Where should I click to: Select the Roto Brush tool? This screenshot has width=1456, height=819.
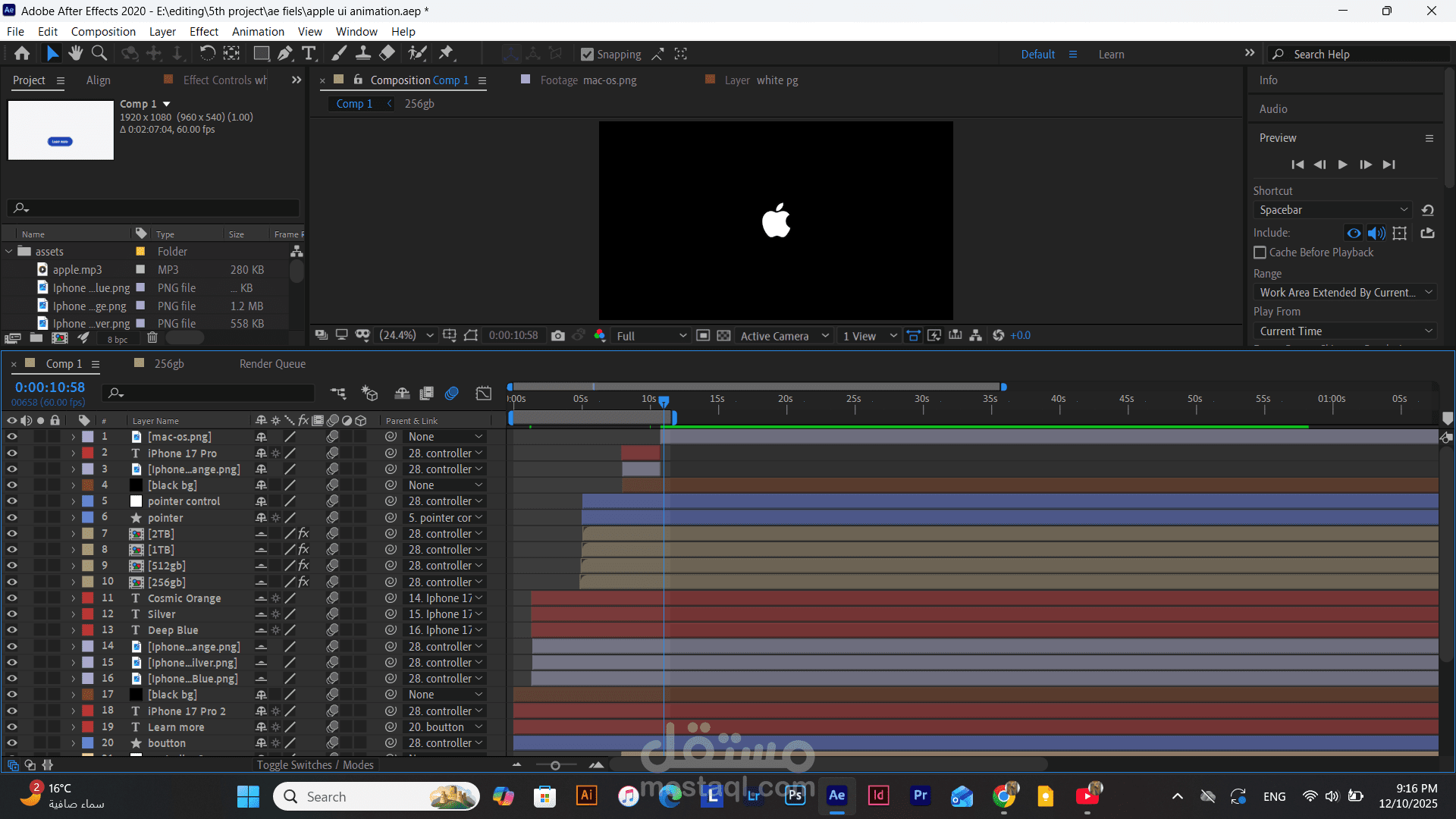(417, 54)
